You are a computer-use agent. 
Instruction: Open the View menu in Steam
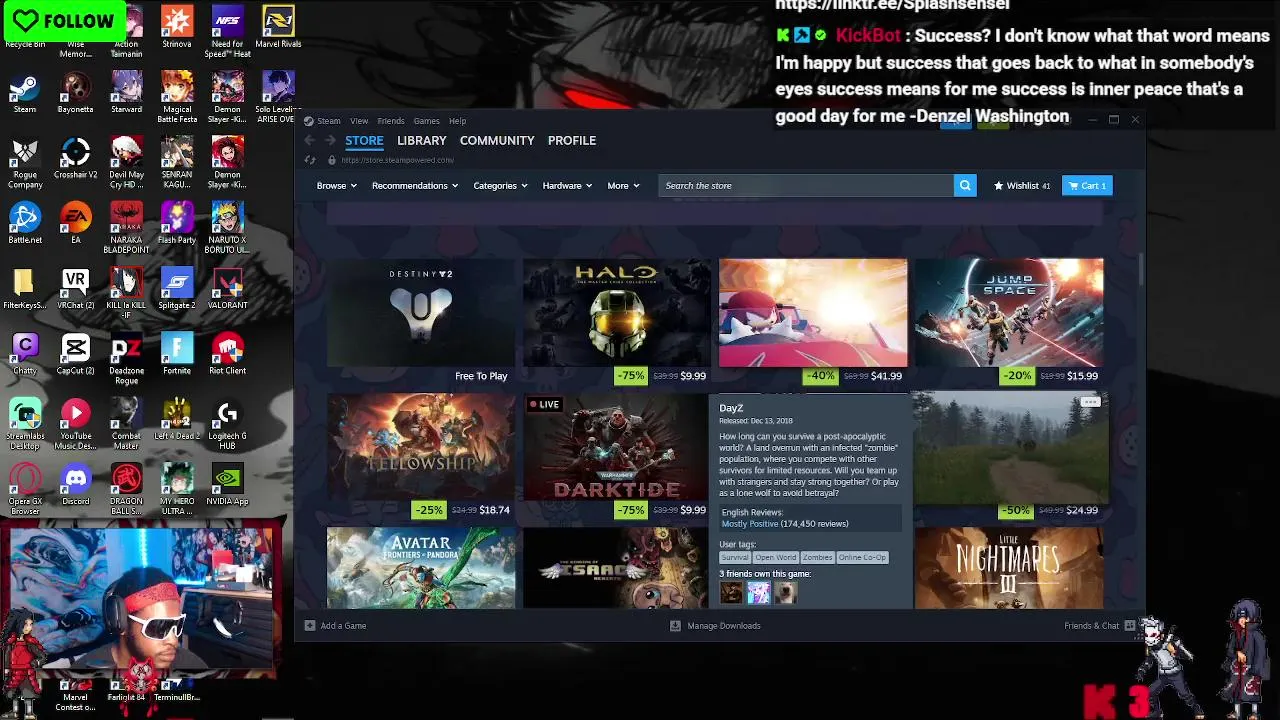pos(359,121)
